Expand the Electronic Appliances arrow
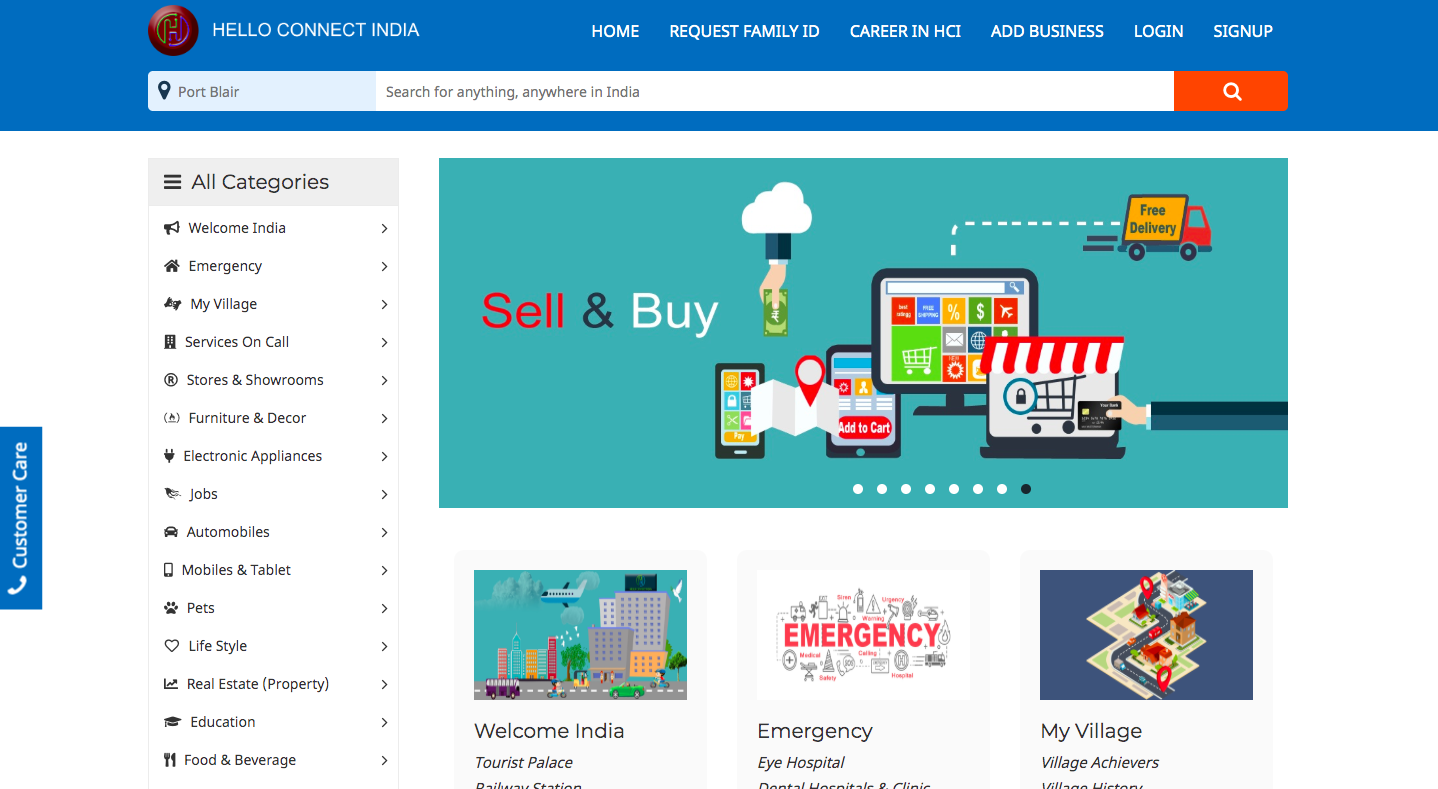Viewport: 1438px width, 789px height. point(384,456)
